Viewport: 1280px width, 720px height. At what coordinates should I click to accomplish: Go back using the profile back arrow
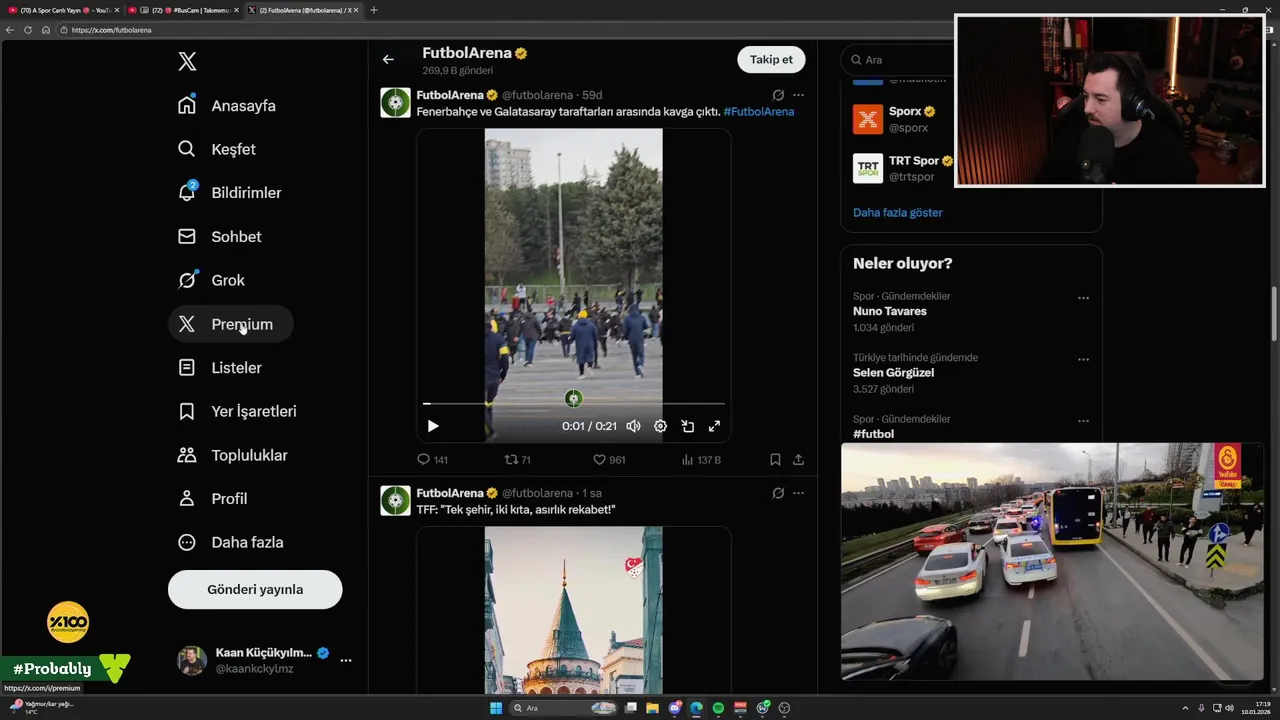coord(388,59)
